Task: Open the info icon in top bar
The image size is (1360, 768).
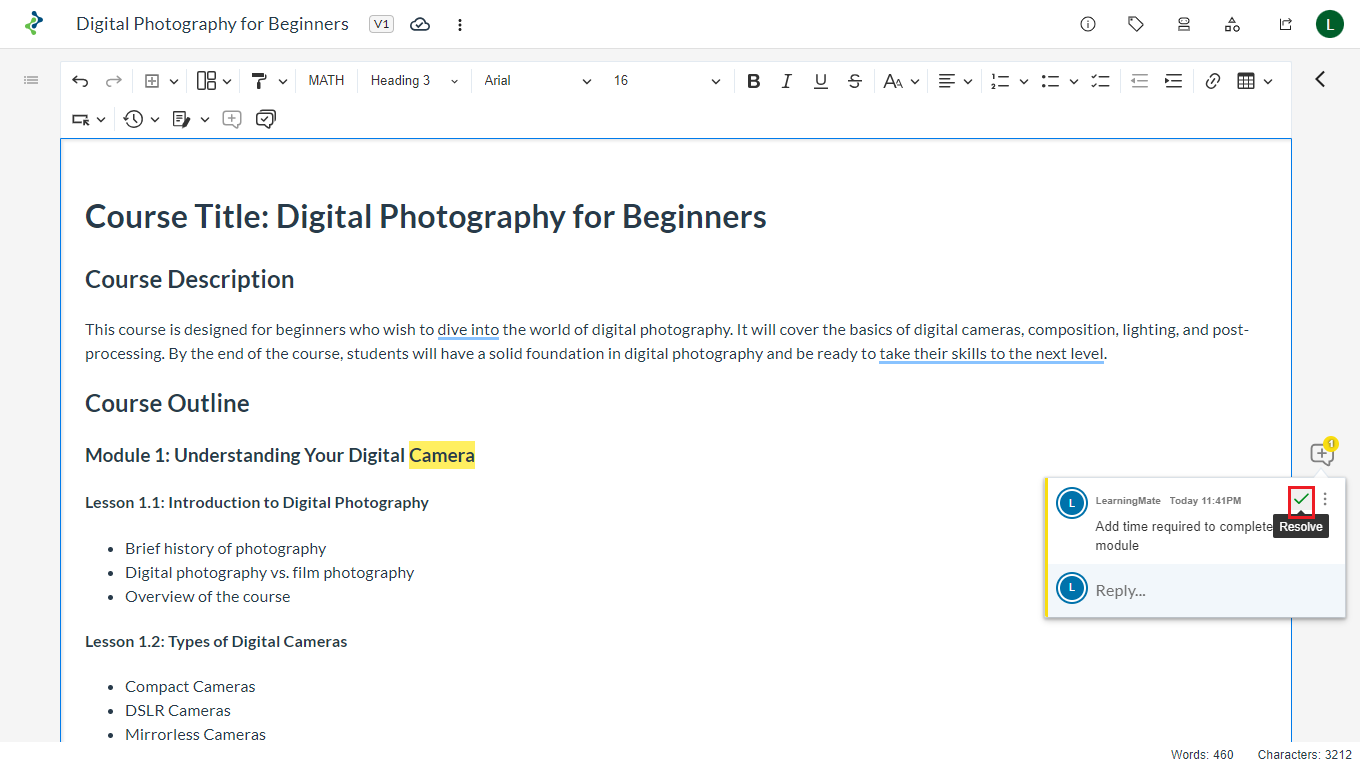Action: pos(1088,24)
